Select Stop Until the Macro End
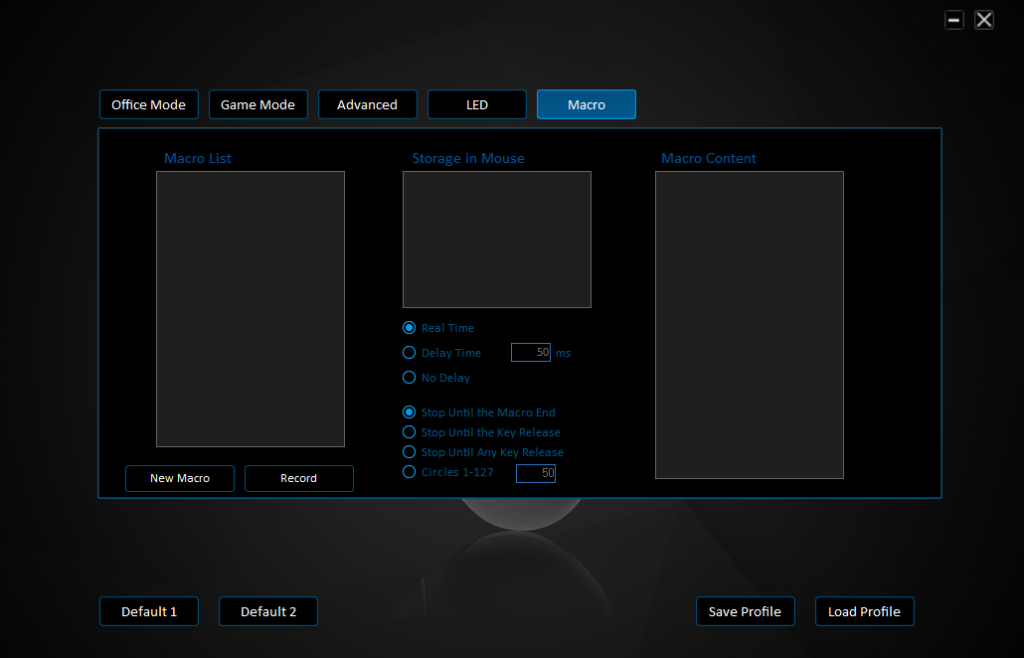Image resolution: width=1024 pixels, height=658 pixels. pos(409,412)
